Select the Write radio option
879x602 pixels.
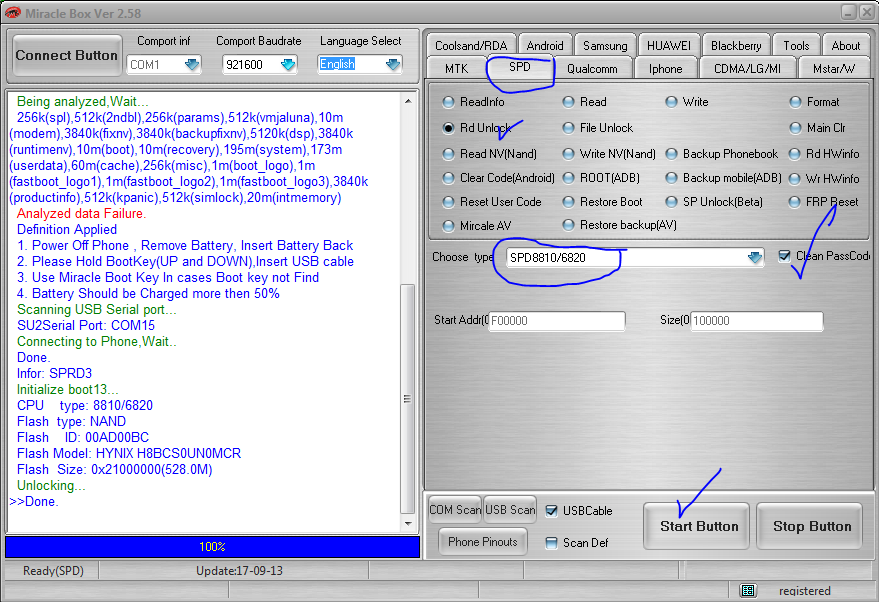pos(671,102)
